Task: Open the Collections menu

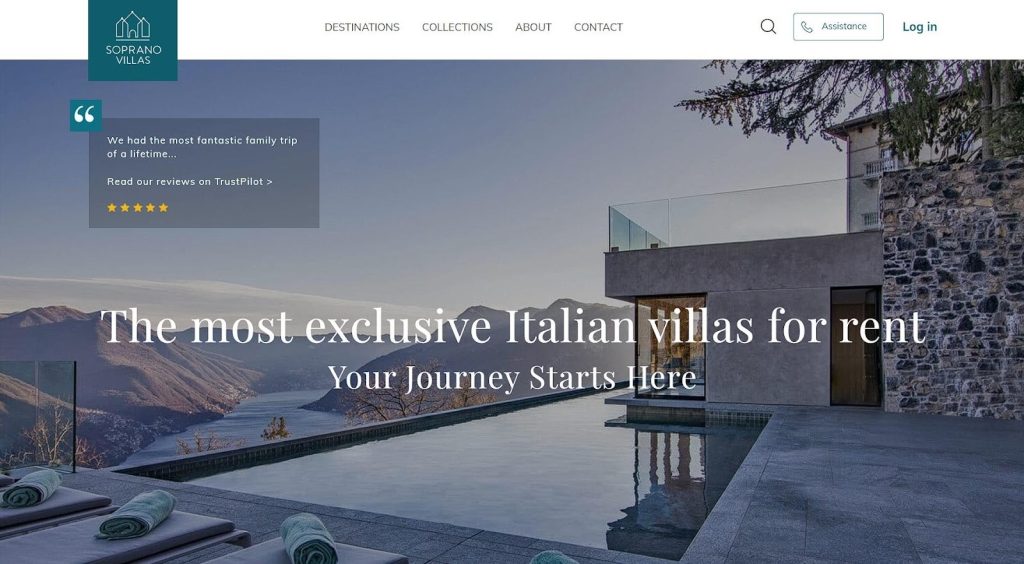Action: [x=457, y=27]
